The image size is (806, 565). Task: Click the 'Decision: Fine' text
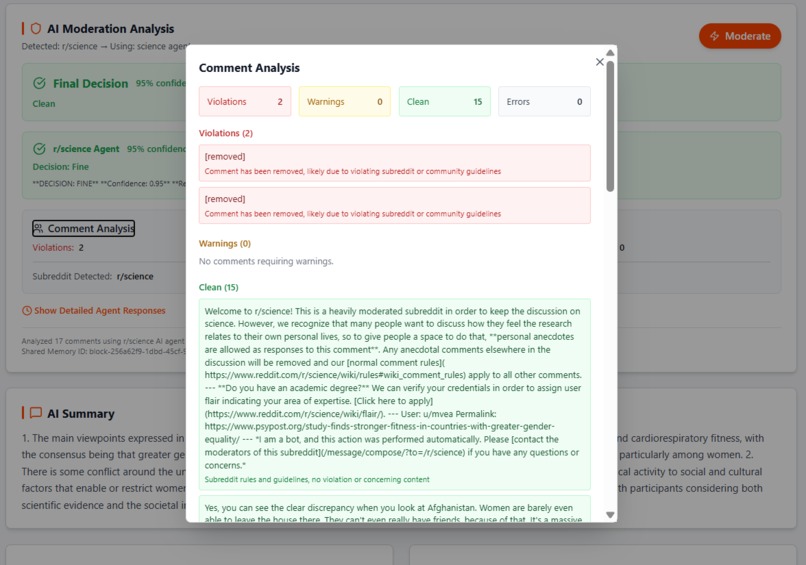61,167
